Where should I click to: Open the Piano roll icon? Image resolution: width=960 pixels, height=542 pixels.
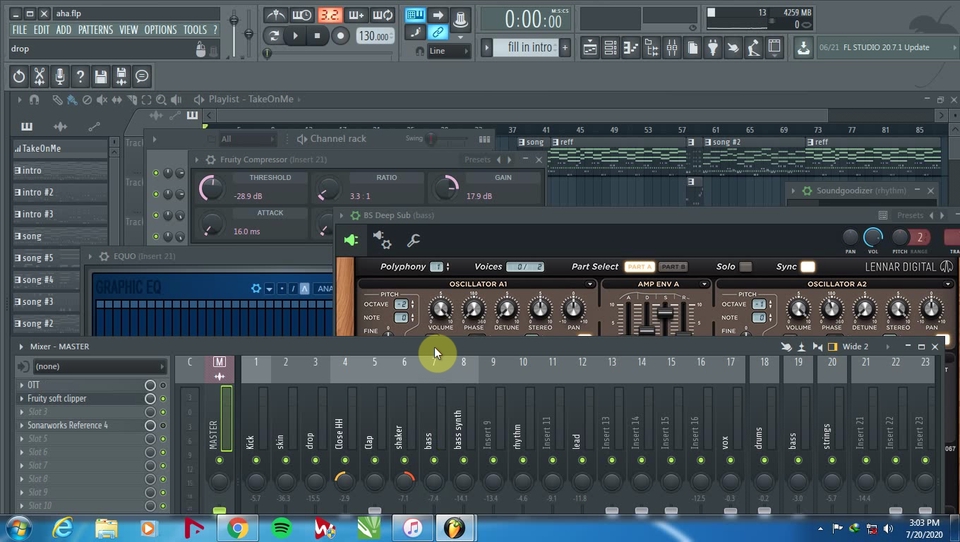pos(631,47)
